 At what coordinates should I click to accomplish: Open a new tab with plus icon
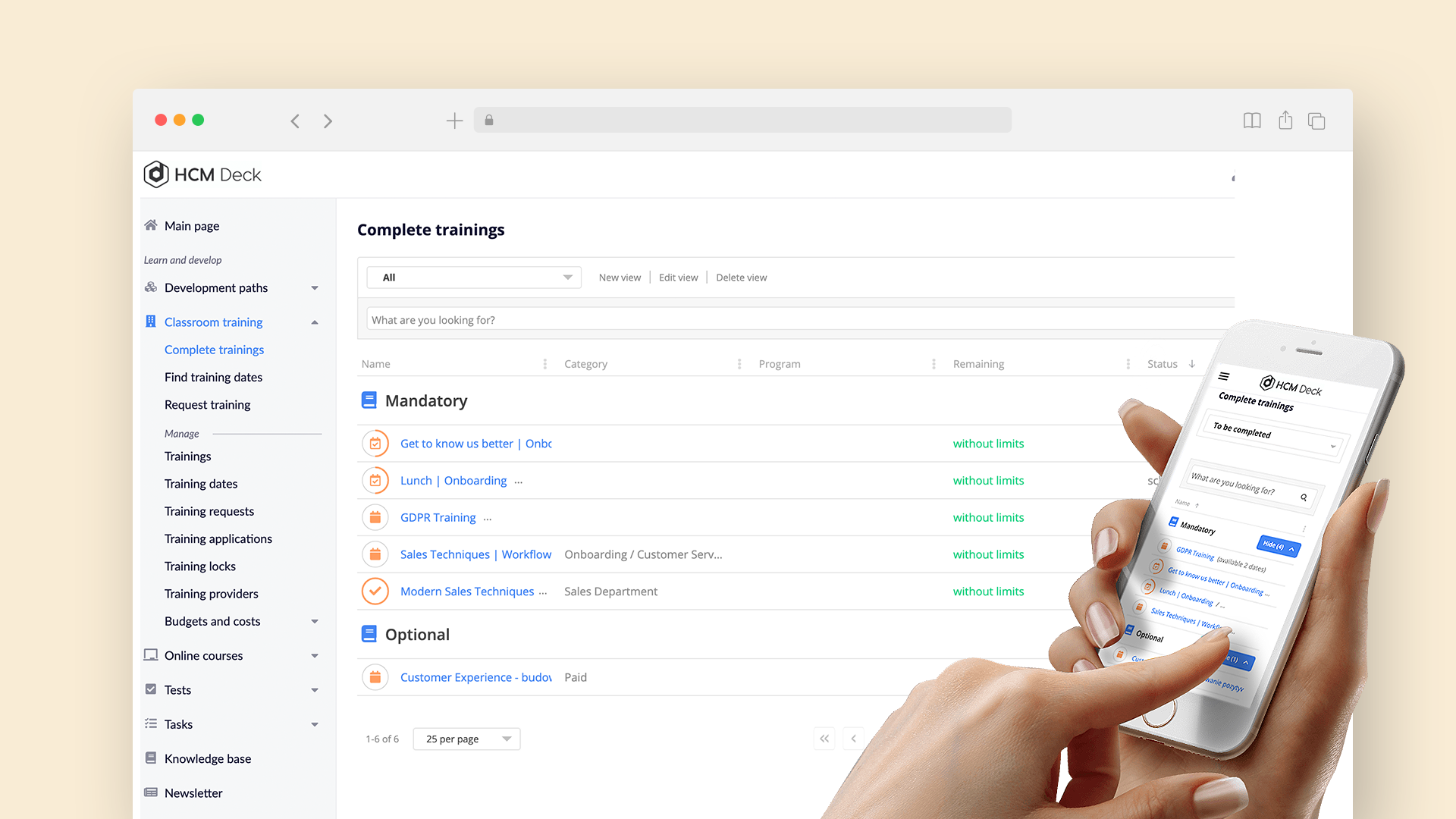click(454, 121)
